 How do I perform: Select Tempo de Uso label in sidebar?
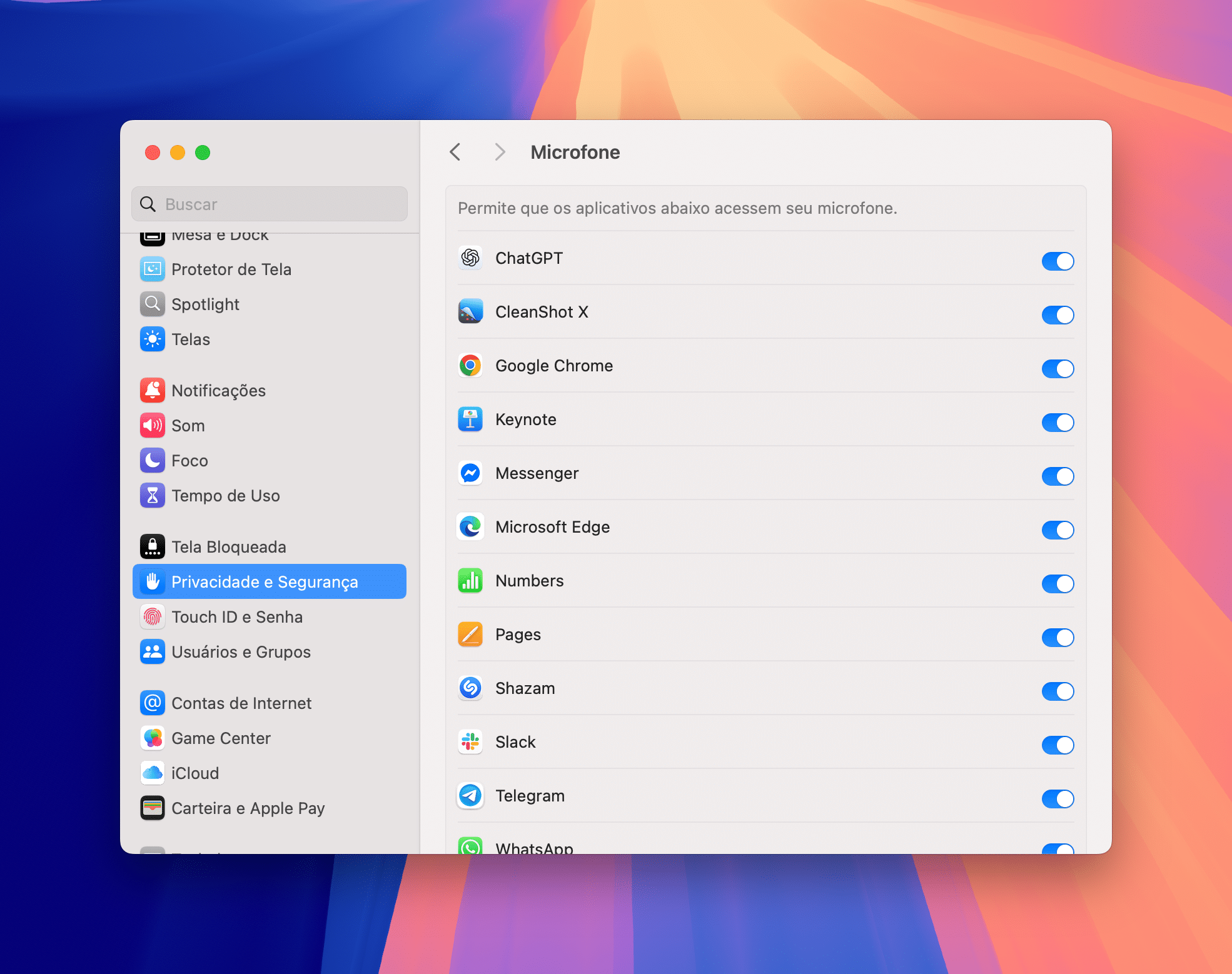pyautogui.click(x=226, y=496)
